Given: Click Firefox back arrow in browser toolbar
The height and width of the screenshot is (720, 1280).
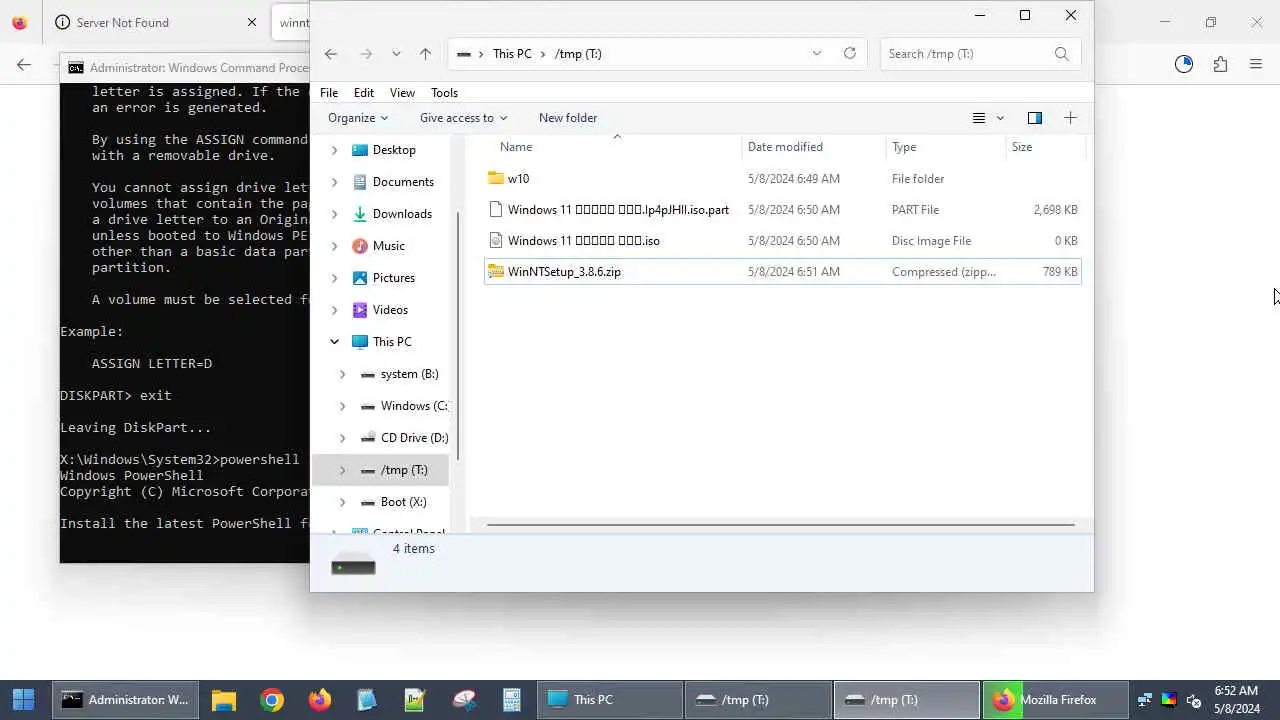Looking at the screenshot, I should 24,65.
